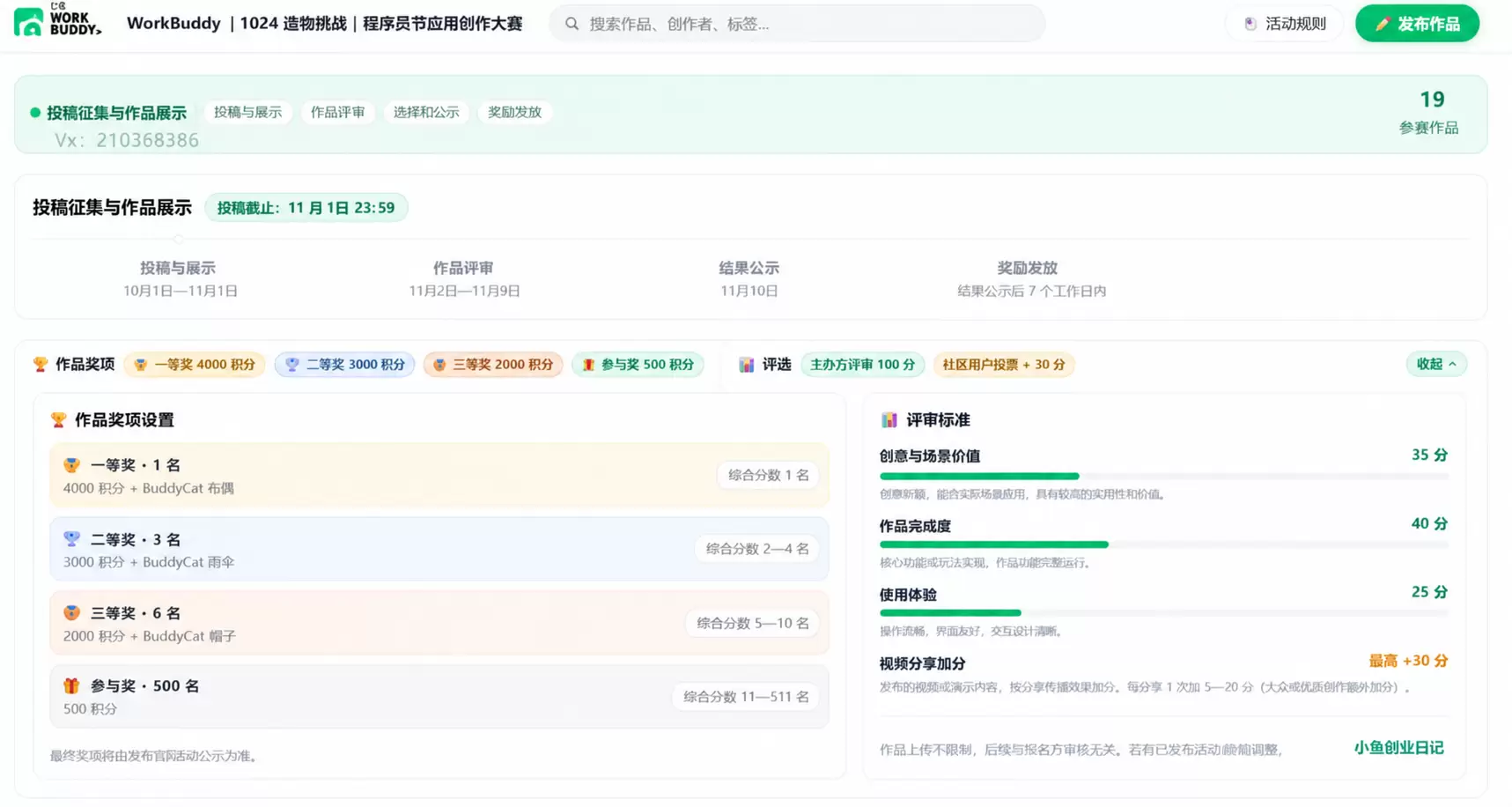Click the gold medal icon in 一等奖 row

[x=72, y=464]
